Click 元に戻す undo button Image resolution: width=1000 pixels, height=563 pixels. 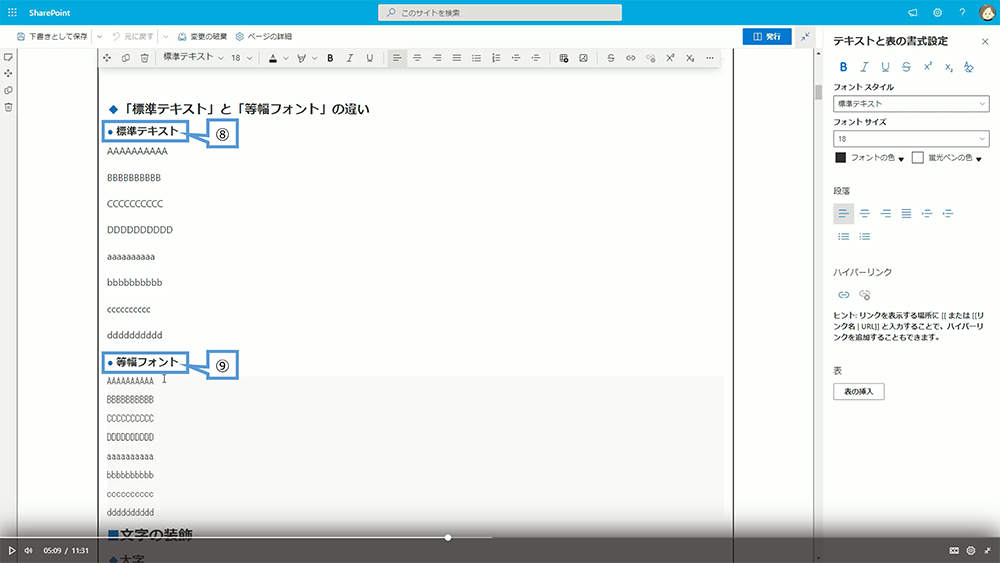[x=133, y=36]
